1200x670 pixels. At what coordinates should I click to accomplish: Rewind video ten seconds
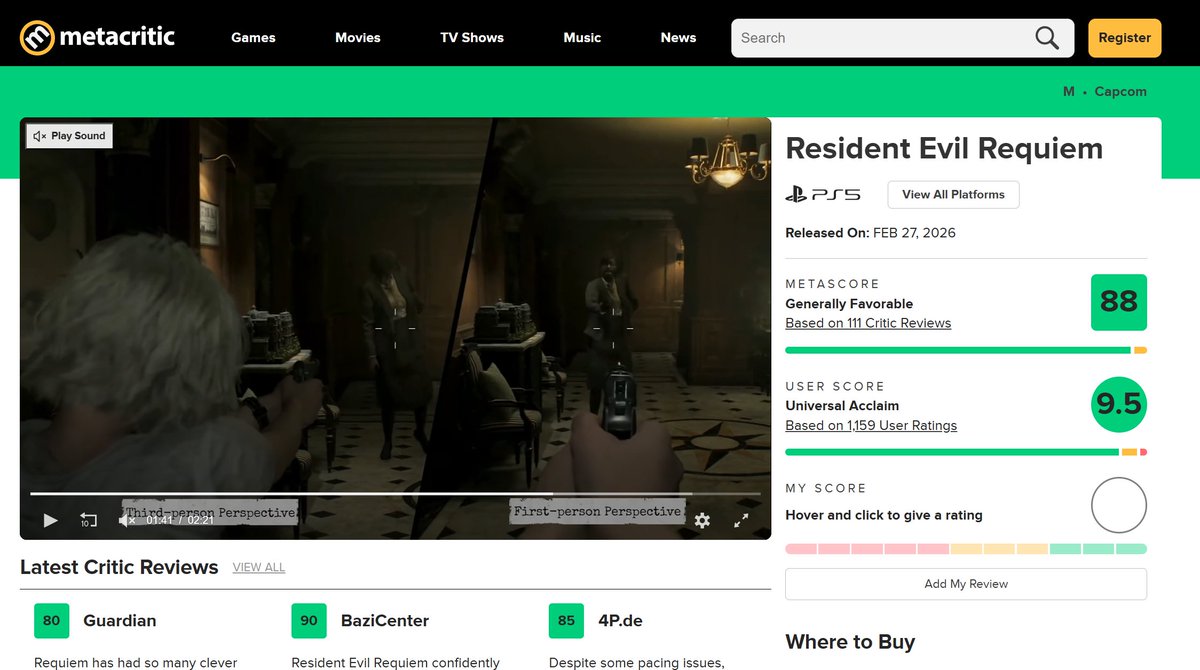[x=88, y=520]
